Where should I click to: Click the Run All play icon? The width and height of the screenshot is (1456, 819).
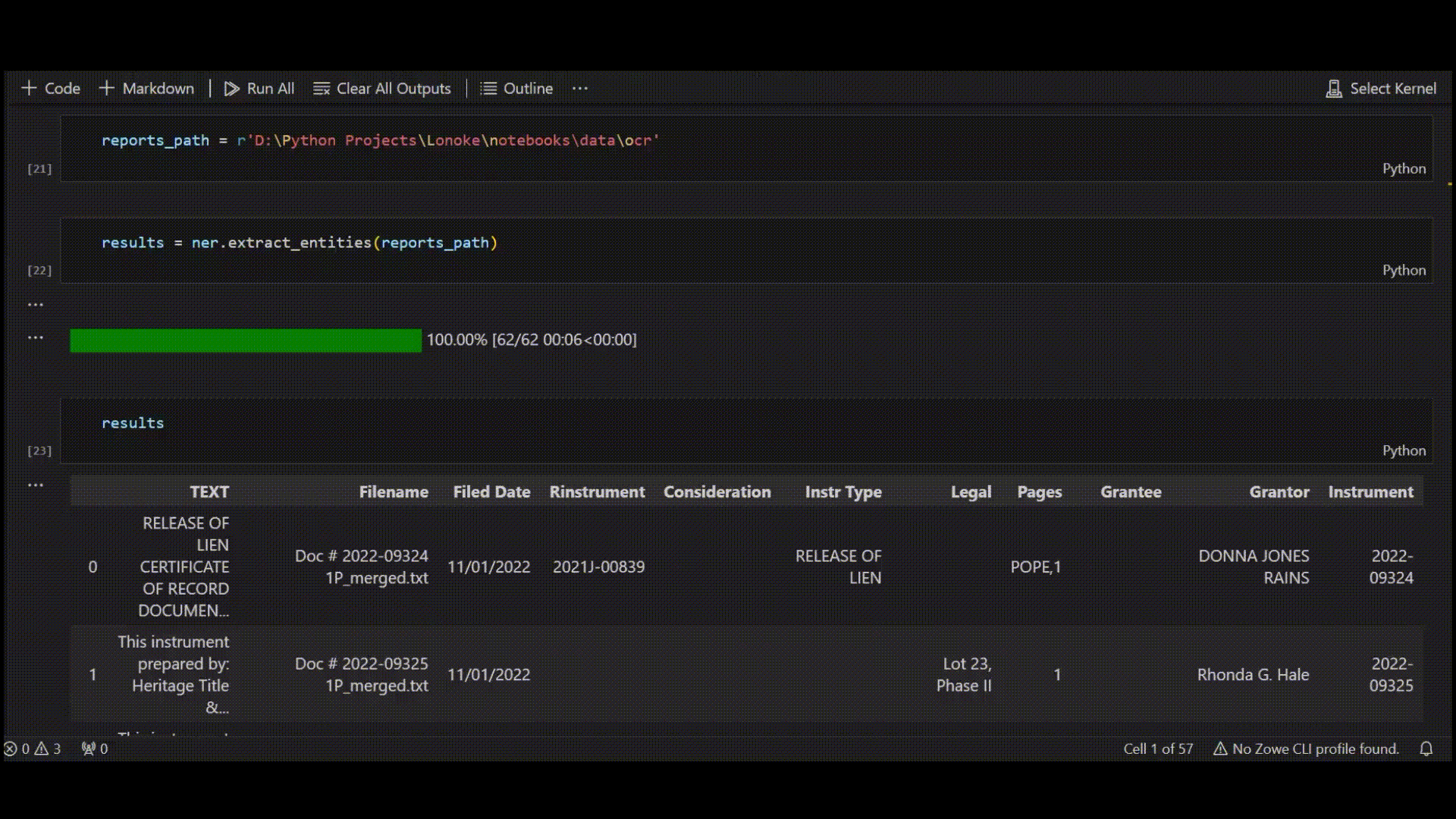pyautogui.click(x=231, y=89)
